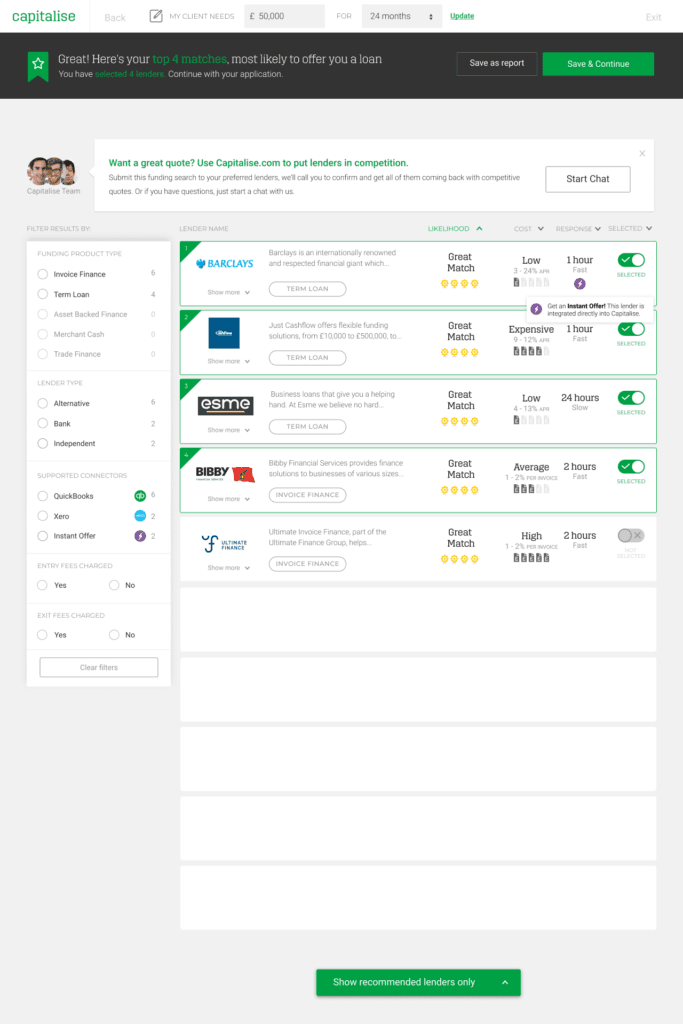Expand Show more for Bibby

(229, 499)
